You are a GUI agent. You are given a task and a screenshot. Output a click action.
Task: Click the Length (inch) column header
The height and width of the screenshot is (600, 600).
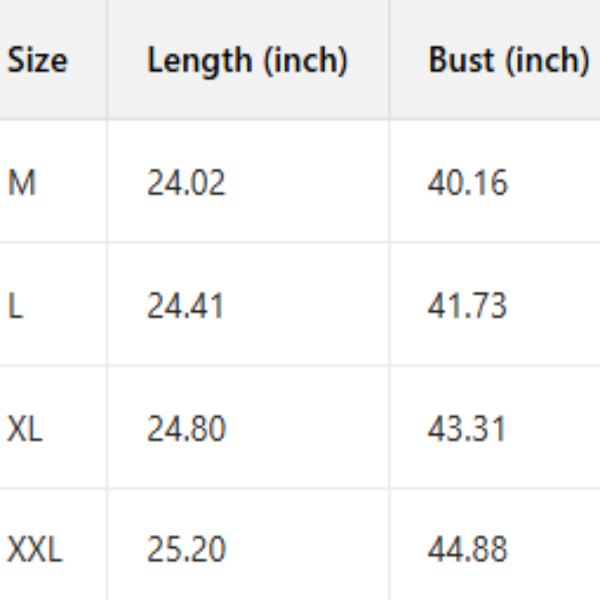point(247,61)
